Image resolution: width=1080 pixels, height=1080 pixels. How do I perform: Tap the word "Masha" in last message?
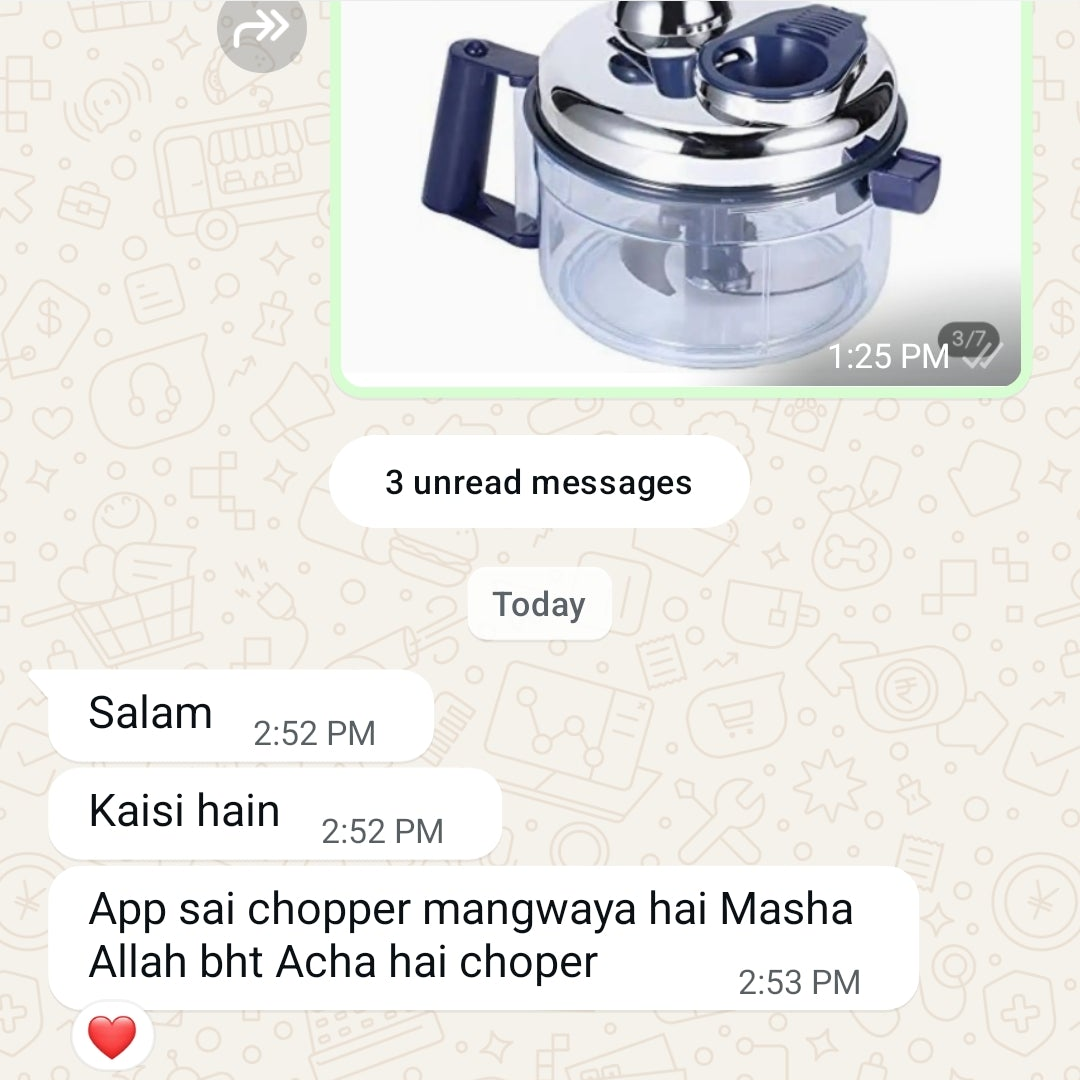point(787,909)
